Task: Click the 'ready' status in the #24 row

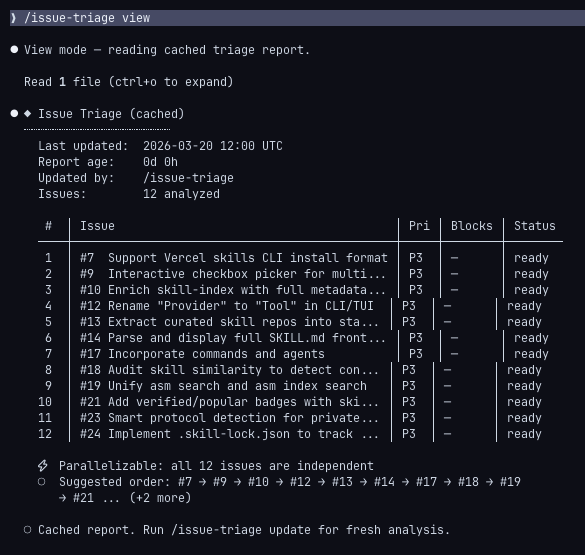Action: (x=524, y=434)
